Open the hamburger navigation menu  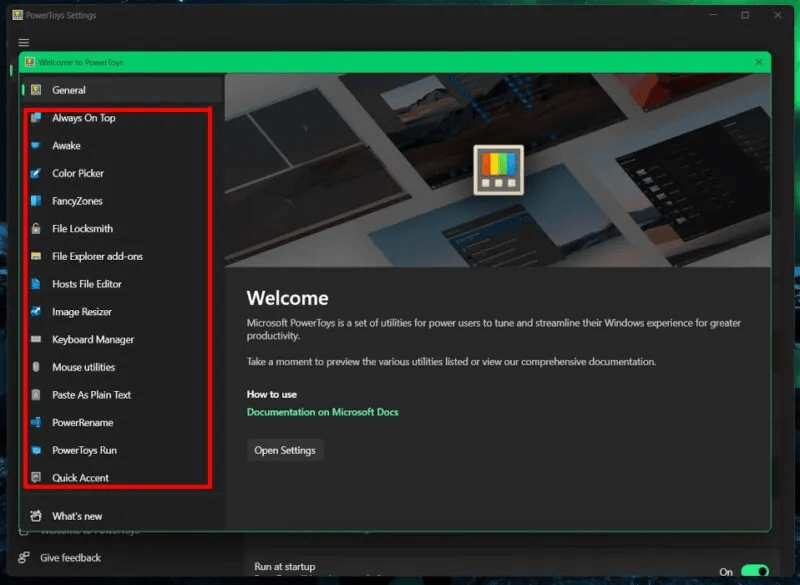[x=24, y=43]
